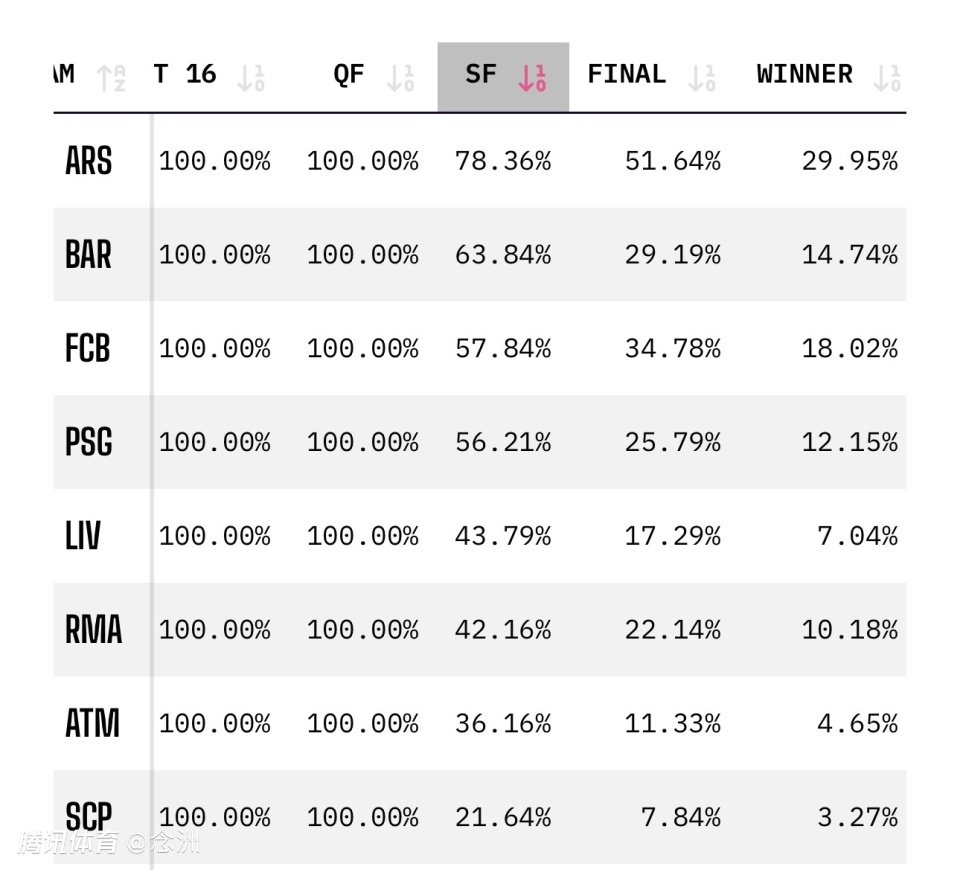Screen dimensions: 960x870
Task: Click the alphabetical sort icon for team column
Action: pos(111,77)
